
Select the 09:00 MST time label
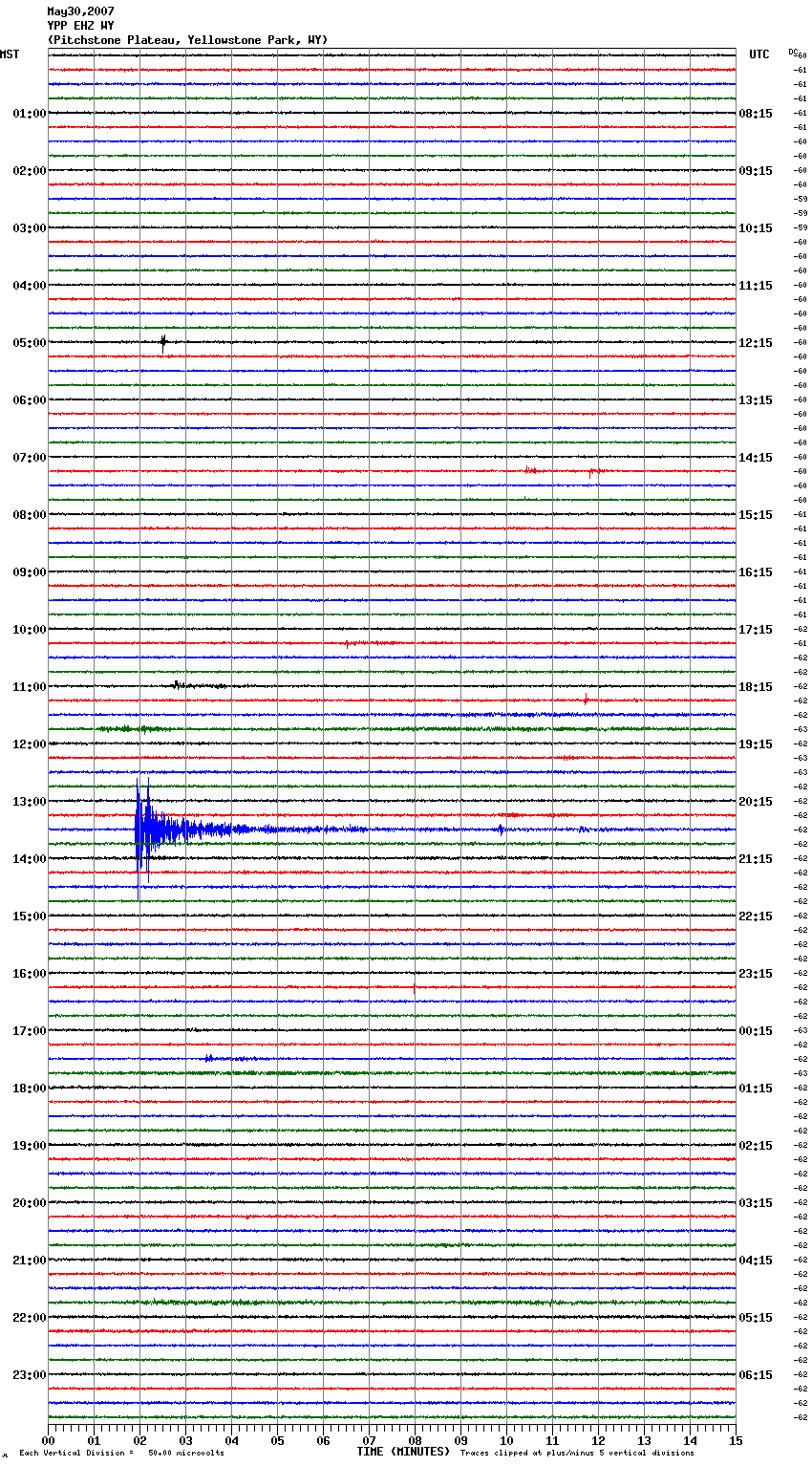click(x=29, y=572)
